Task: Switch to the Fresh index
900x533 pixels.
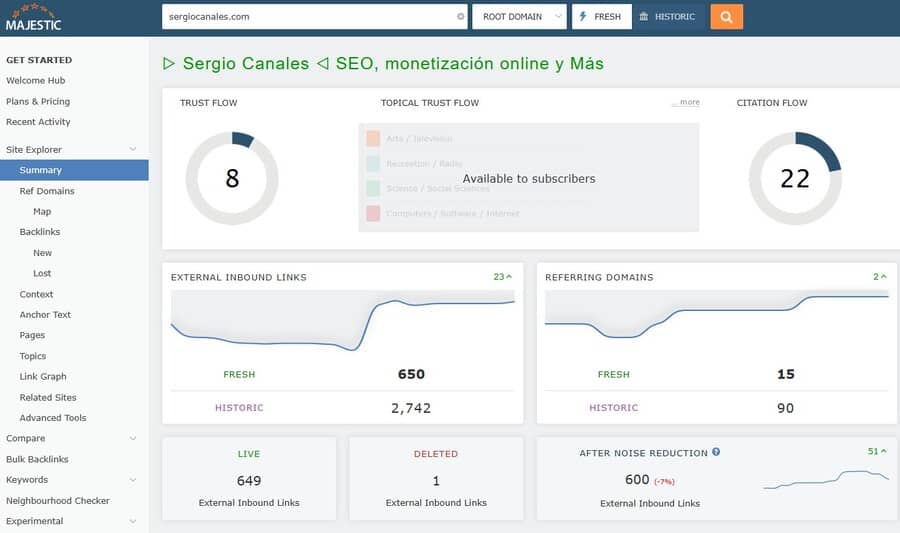Action: pos(601,17)
